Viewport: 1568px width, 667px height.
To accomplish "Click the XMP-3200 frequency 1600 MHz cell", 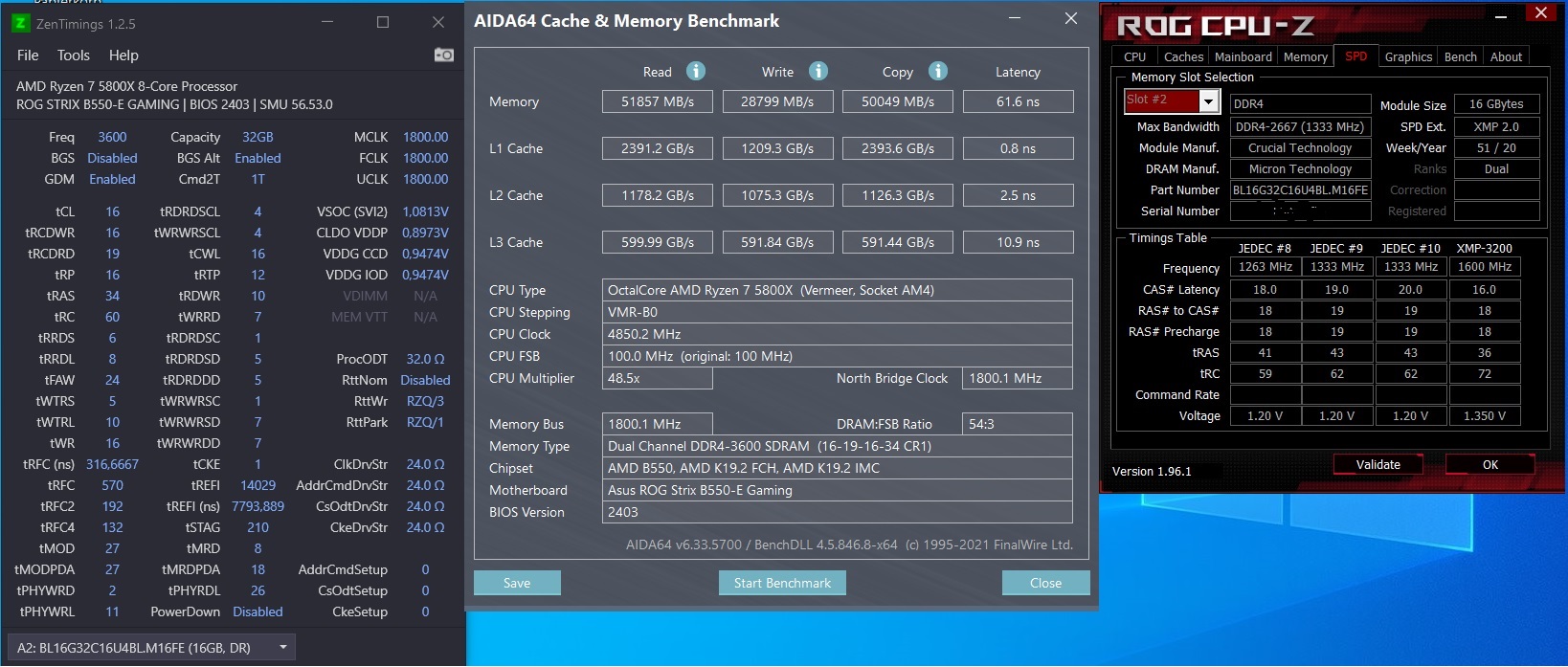I will [1484, 267].
